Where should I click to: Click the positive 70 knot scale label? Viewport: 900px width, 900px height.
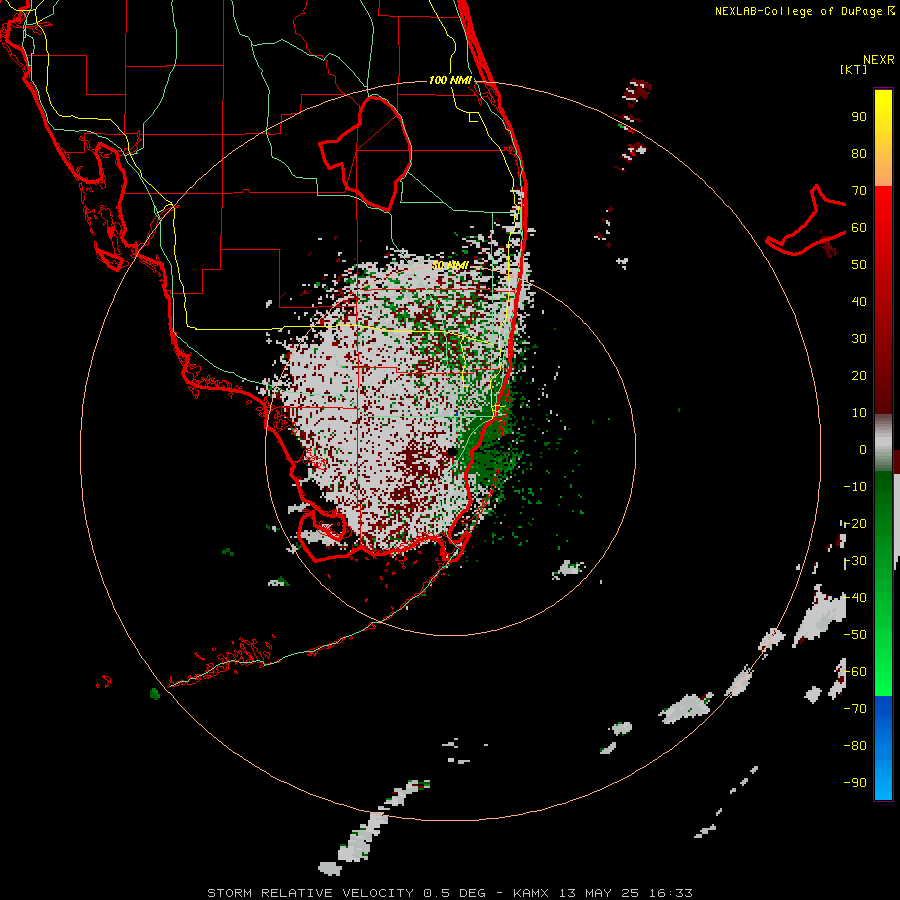point(859,191)
